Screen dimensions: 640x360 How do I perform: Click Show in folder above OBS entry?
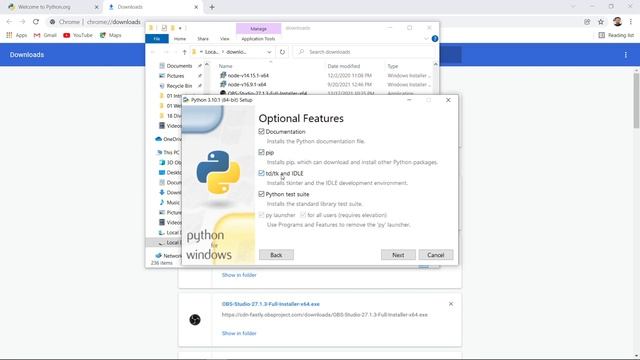[239, 275]
